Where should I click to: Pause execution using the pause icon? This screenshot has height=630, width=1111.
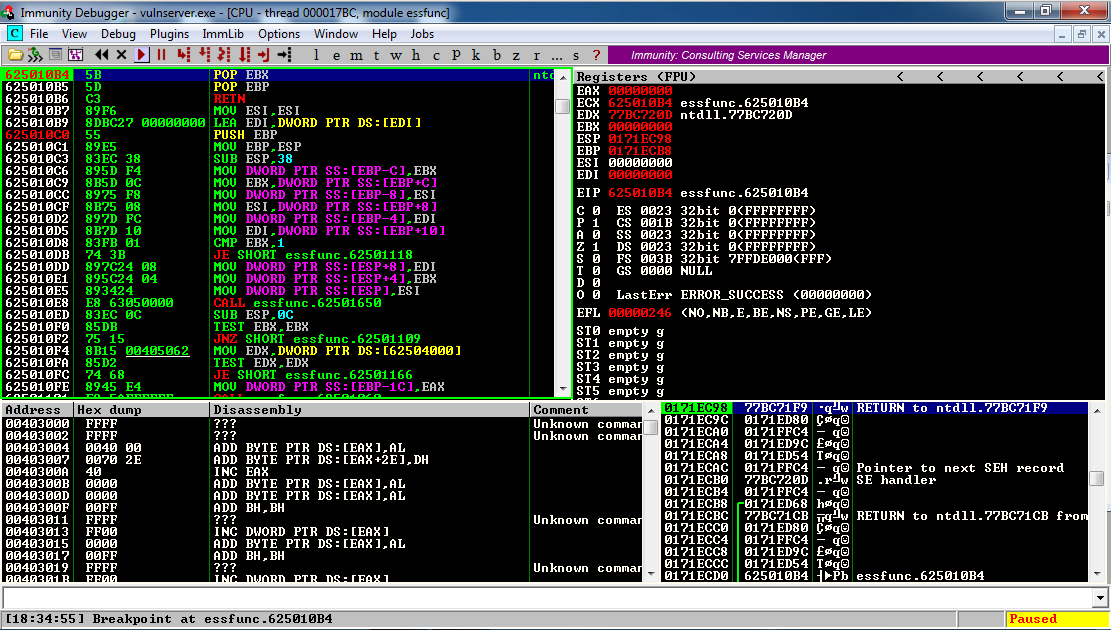click(161, 55)
